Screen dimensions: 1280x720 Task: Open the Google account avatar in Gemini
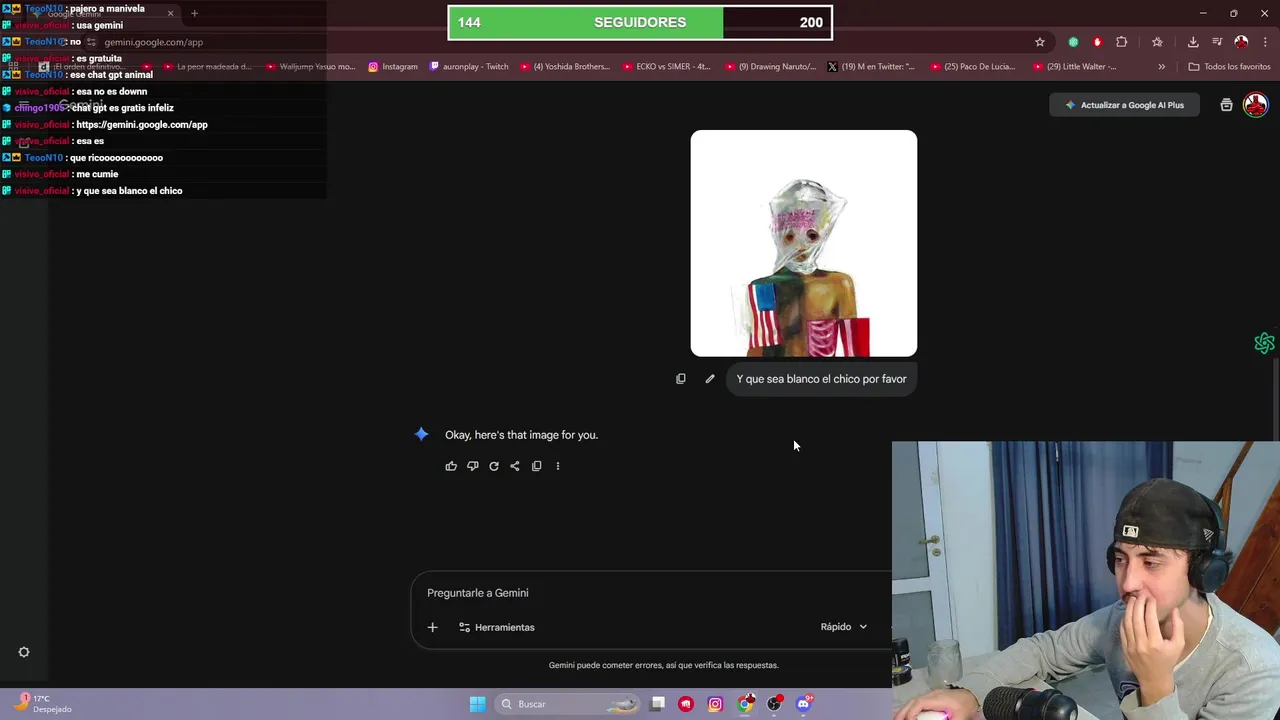(x=1255, y=104)
